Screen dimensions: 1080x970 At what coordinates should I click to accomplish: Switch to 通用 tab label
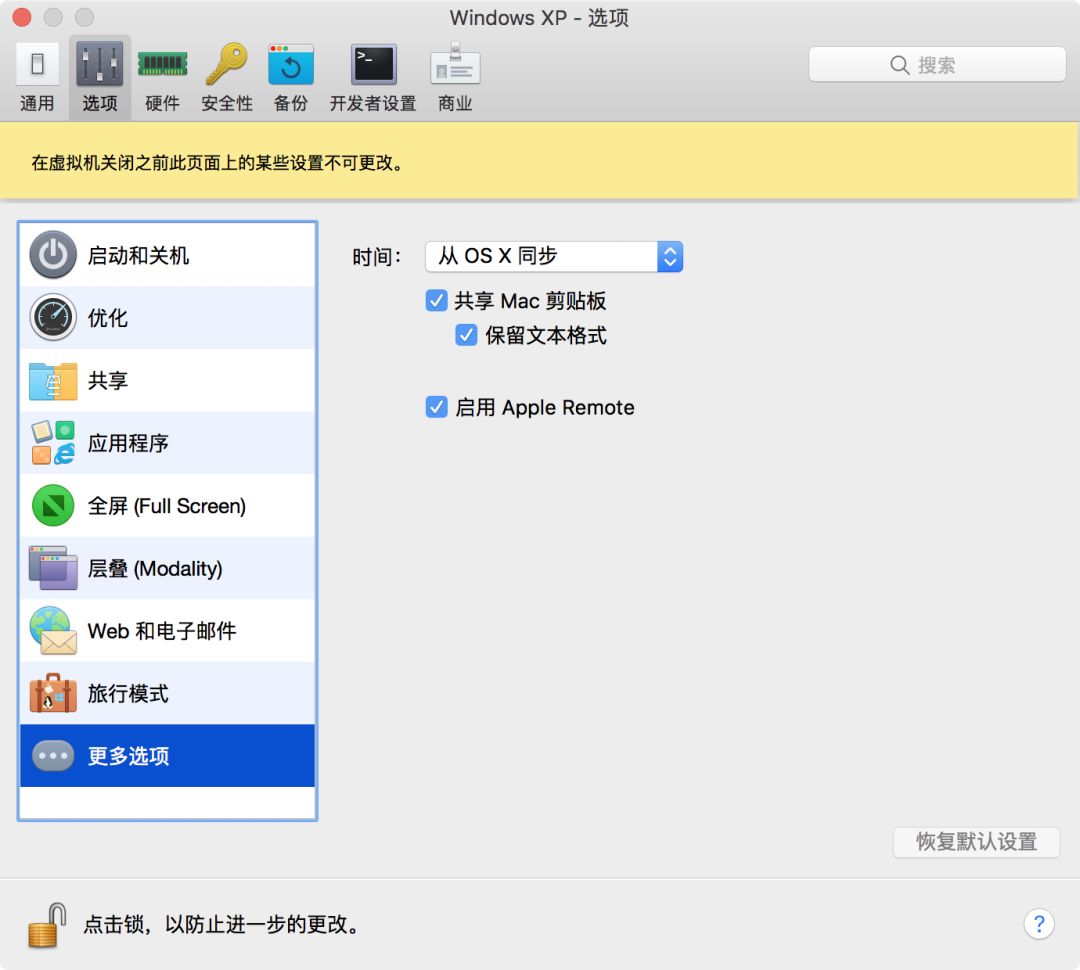(x=37, y=103)
